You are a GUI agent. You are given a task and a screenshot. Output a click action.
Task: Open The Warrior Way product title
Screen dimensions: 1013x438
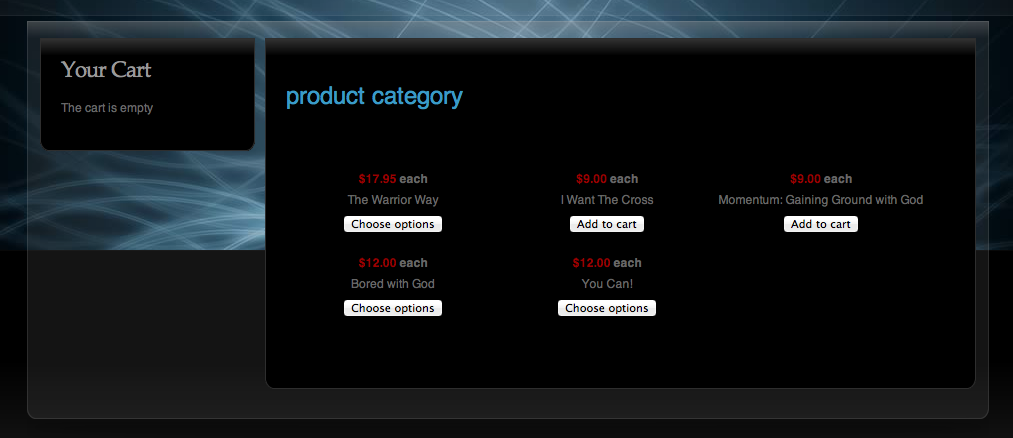tap(393, 200)
